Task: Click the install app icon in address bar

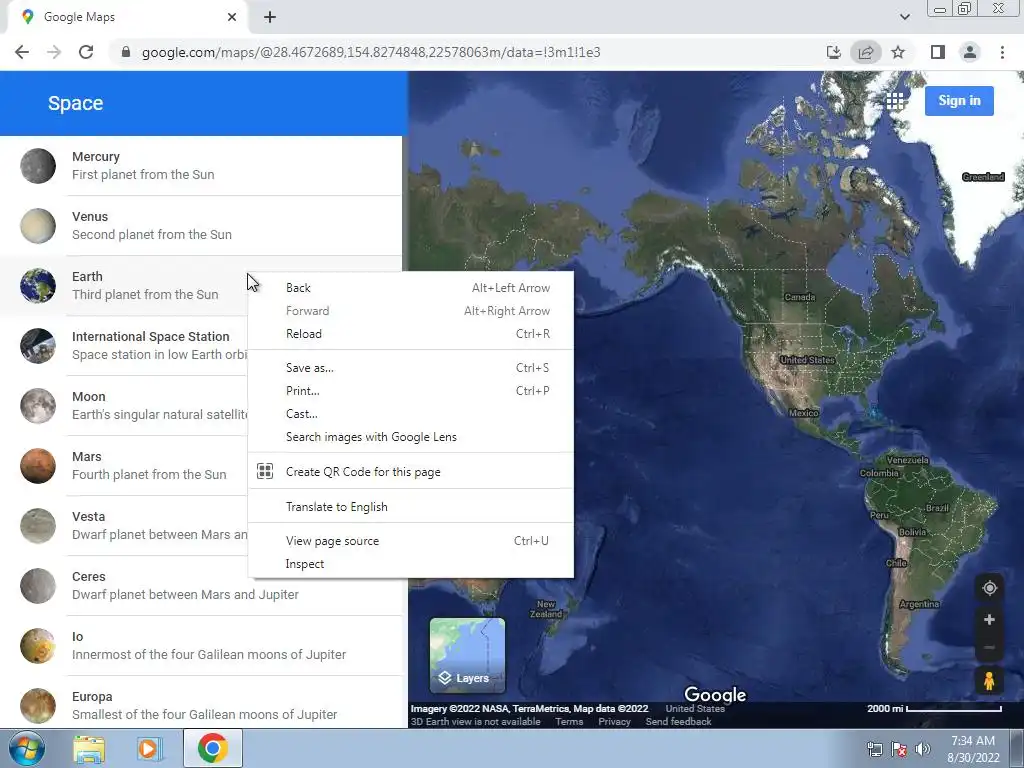Action: (x=833, y=52)
